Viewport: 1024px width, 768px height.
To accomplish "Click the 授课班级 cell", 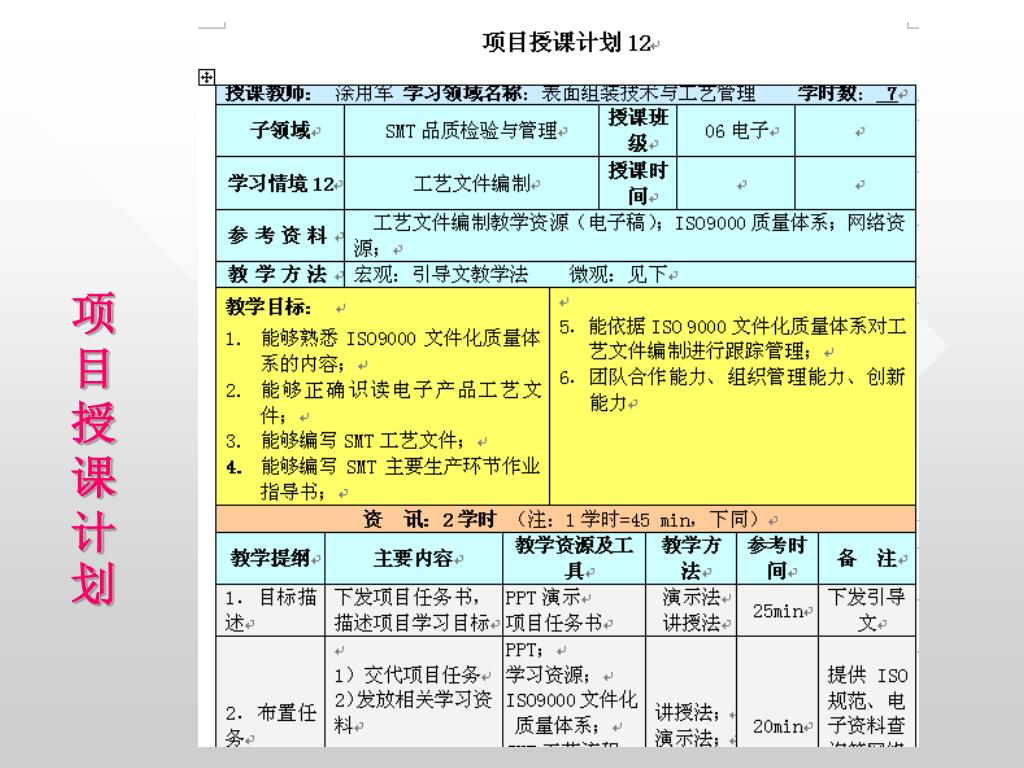I will pyautogui.click(x=638, y=131).
